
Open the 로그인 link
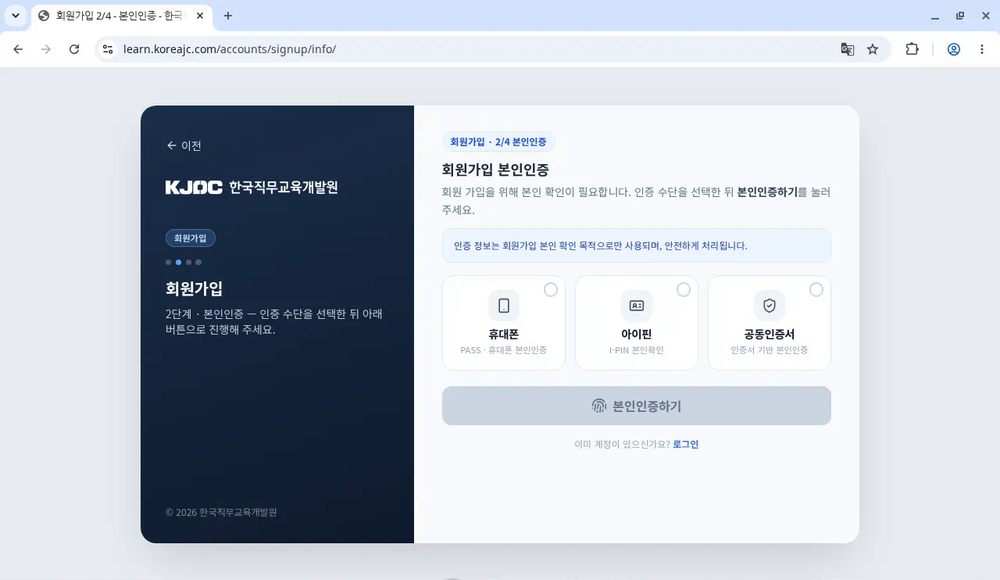tap(686, 444)
